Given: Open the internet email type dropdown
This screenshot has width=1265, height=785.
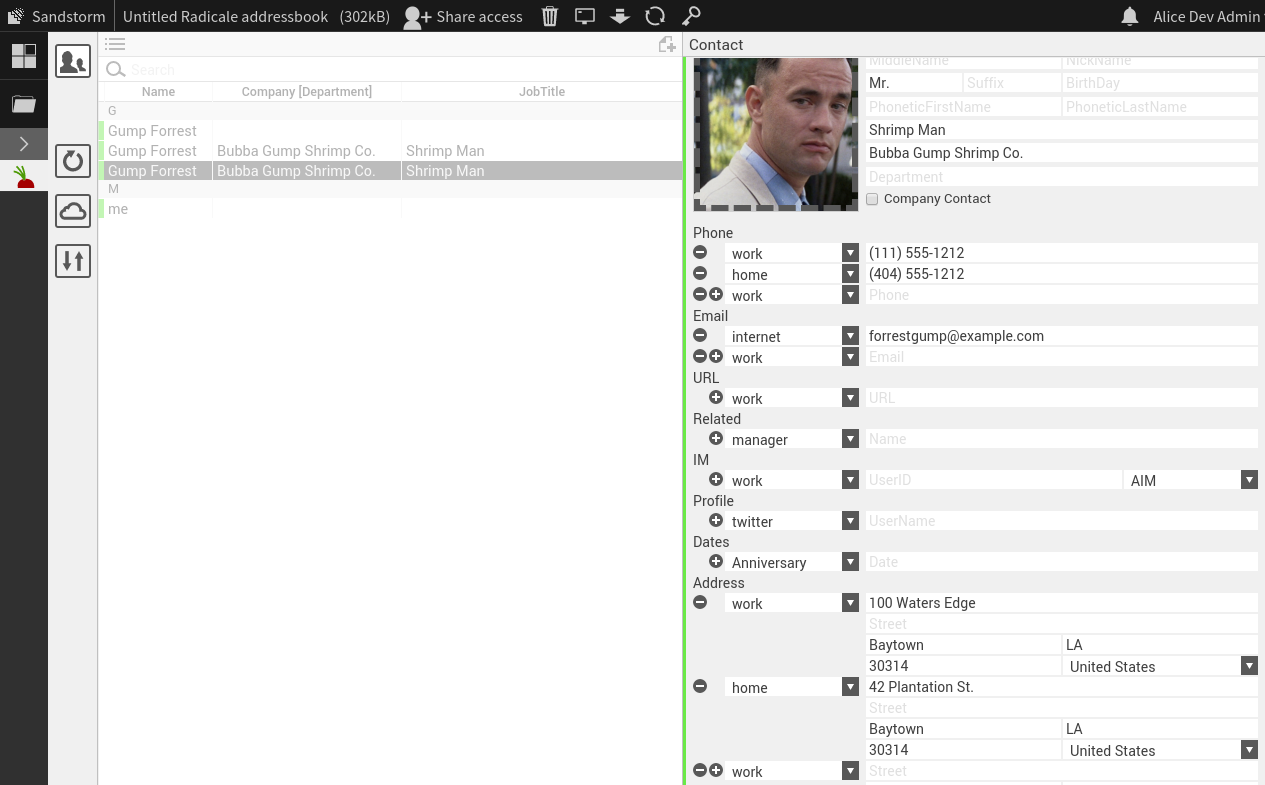Looking at the screenshot, I should coord(850,336).
